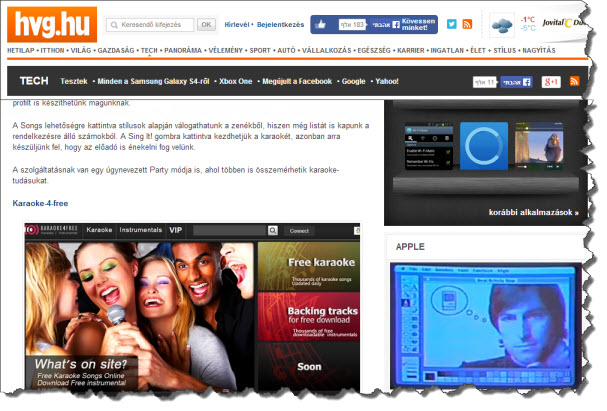Screen dimensions: 607x411
Task: Click the Free karaoke tile
Action: 309,266
